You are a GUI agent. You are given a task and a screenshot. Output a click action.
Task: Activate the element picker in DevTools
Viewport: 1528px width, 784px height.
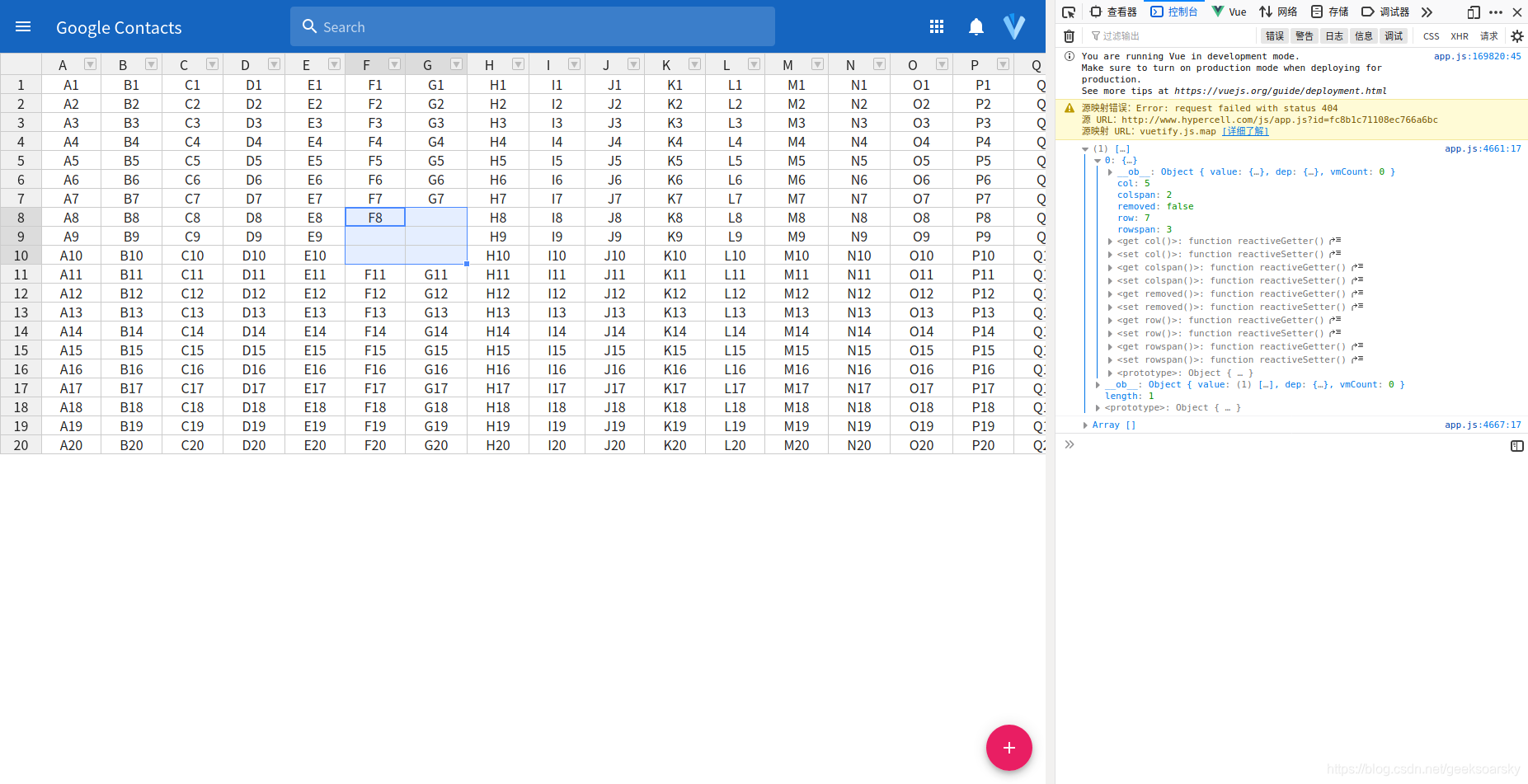point(1069,12)
